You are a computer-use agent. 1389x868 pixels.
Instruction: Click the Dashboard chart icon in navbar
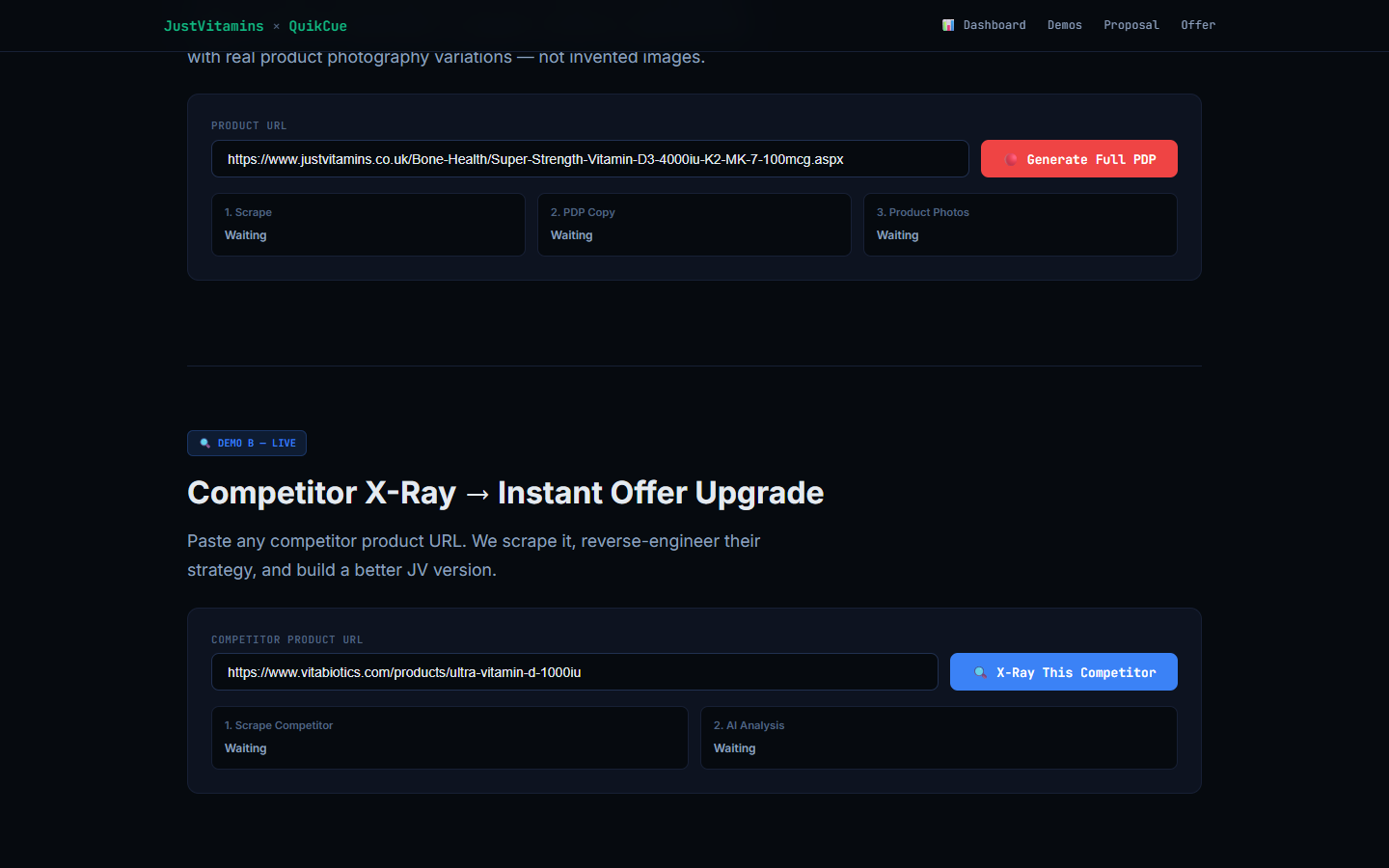pos(948,25)
